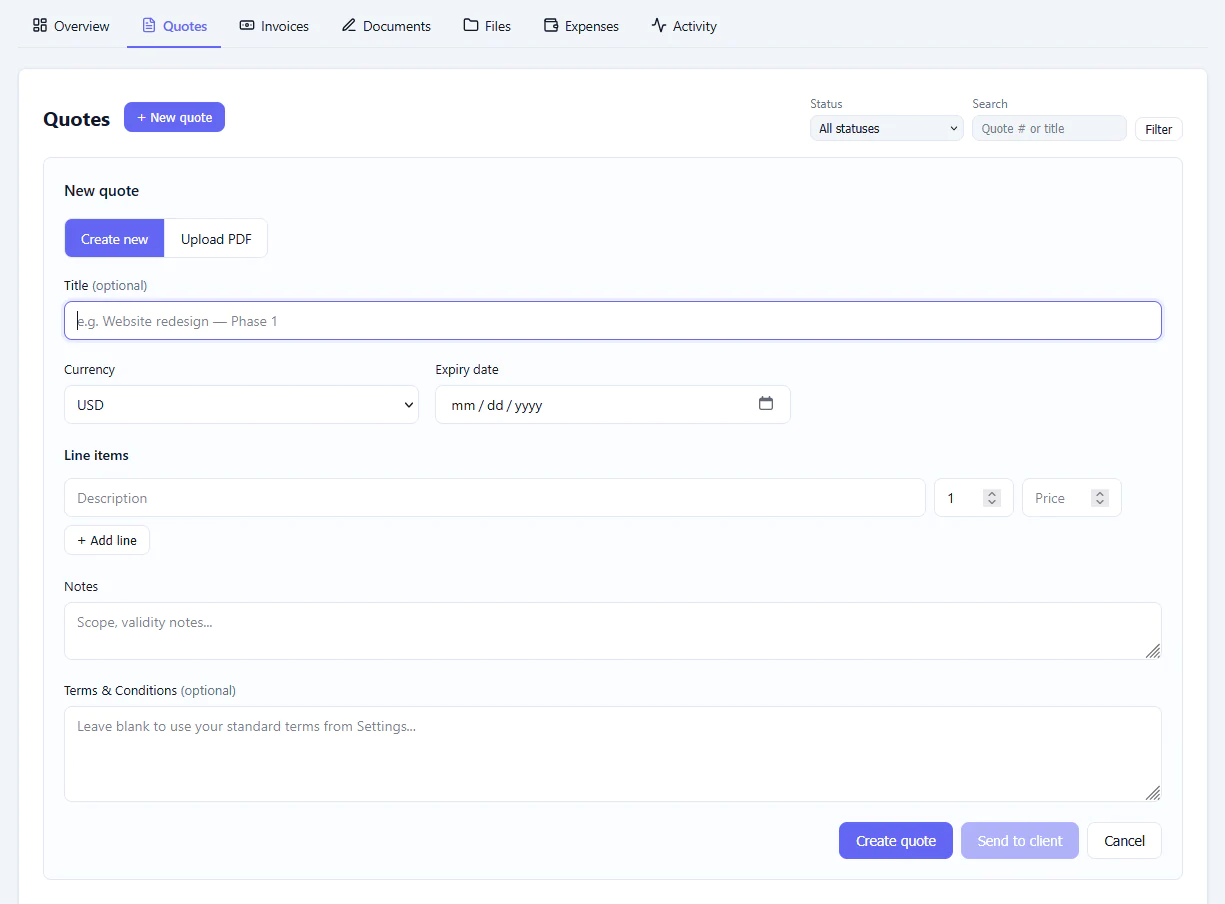Viewport: 1225px width, 904px height.
Task: Click the Activity pulse icon
Action: click(x=659, y=25)
